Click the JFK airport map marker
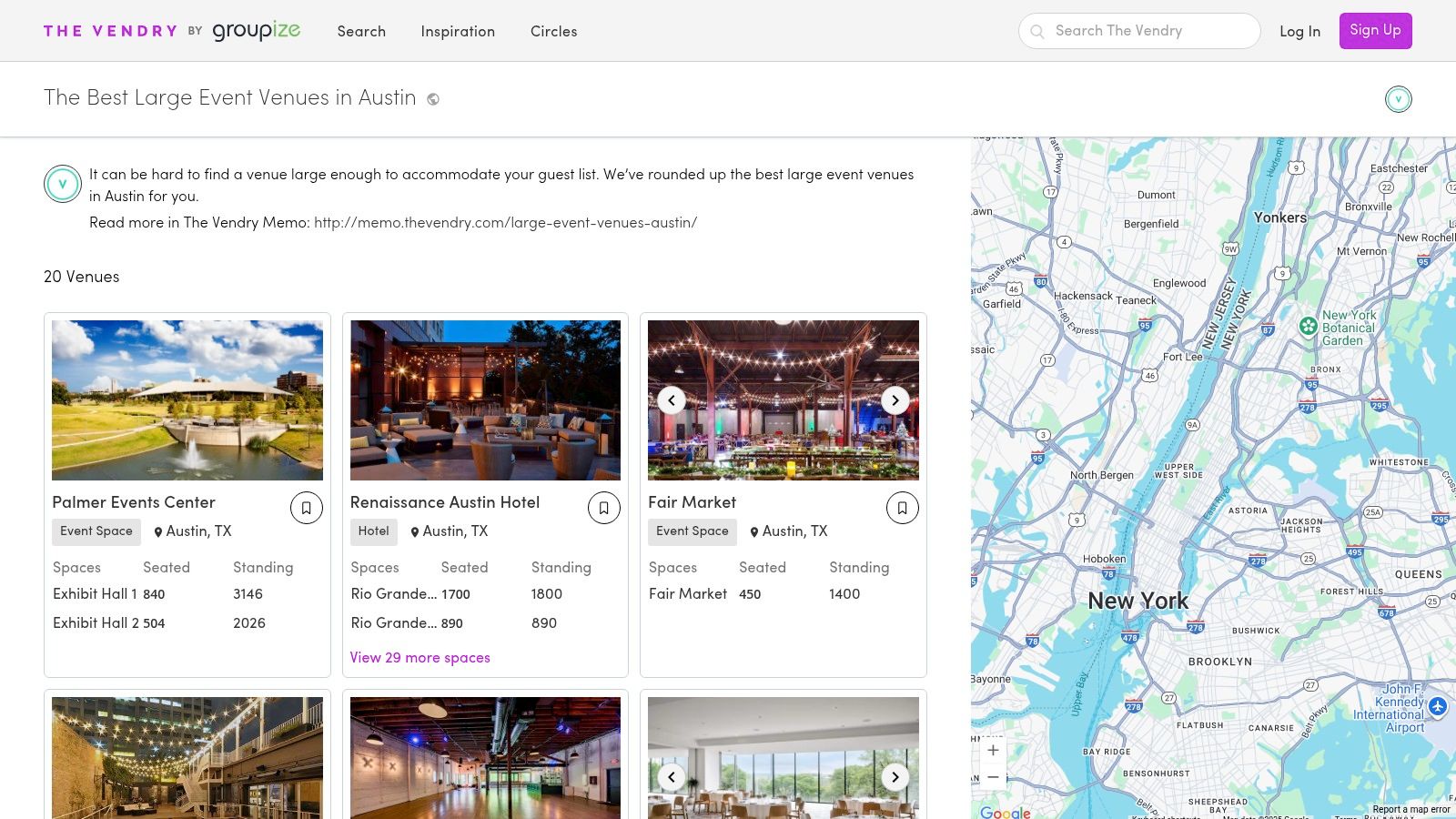The image size is (1456, 819). tap(1438, 706)
